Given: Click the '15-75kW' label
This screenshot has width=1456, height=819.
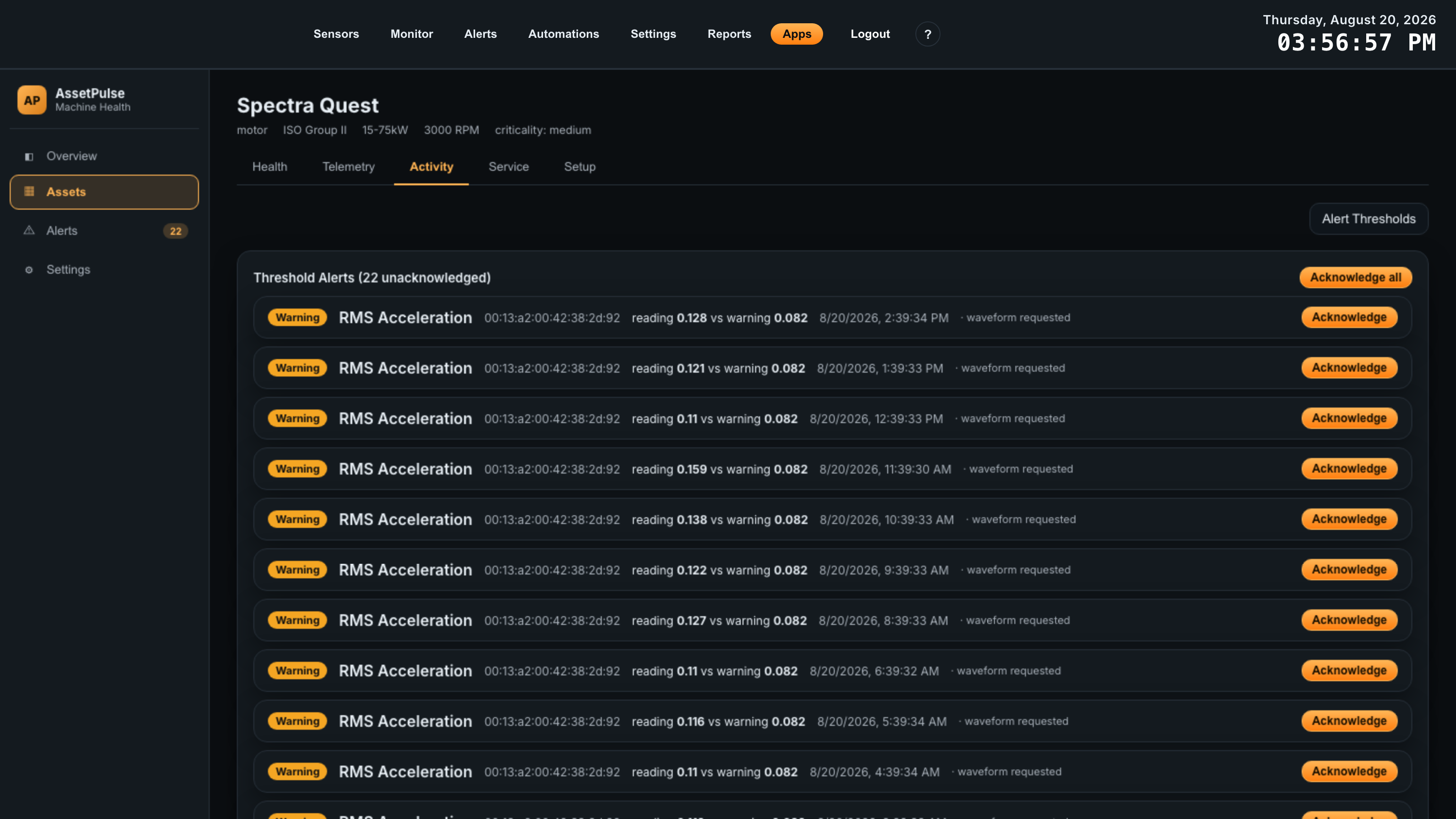Looking at the screenshot, I should point(385,130).
